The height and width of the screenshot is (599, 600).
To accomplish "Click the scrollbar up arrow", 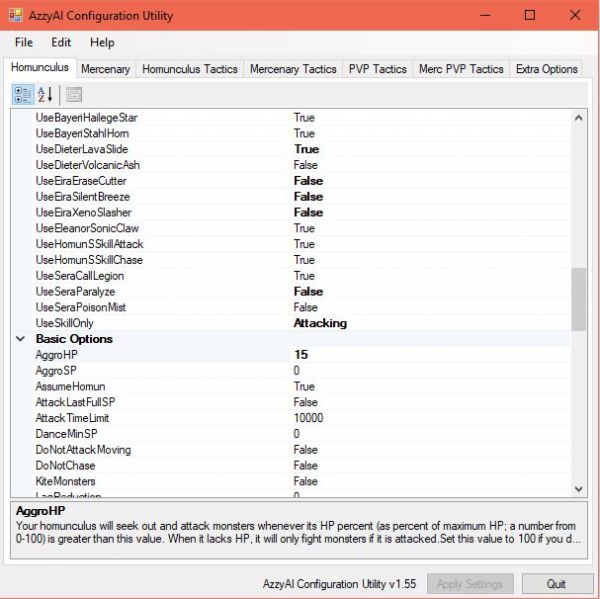I will (579, 118).
